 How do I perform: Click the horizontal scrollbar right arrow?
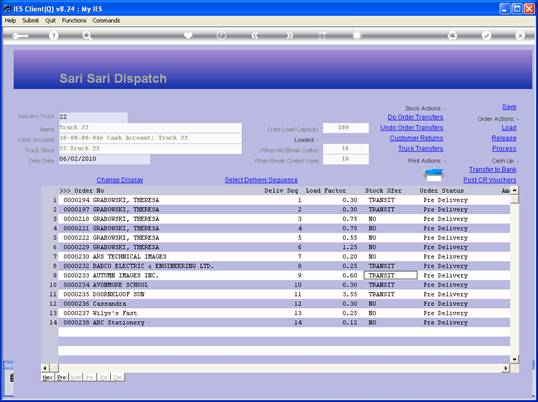(505, 368)
